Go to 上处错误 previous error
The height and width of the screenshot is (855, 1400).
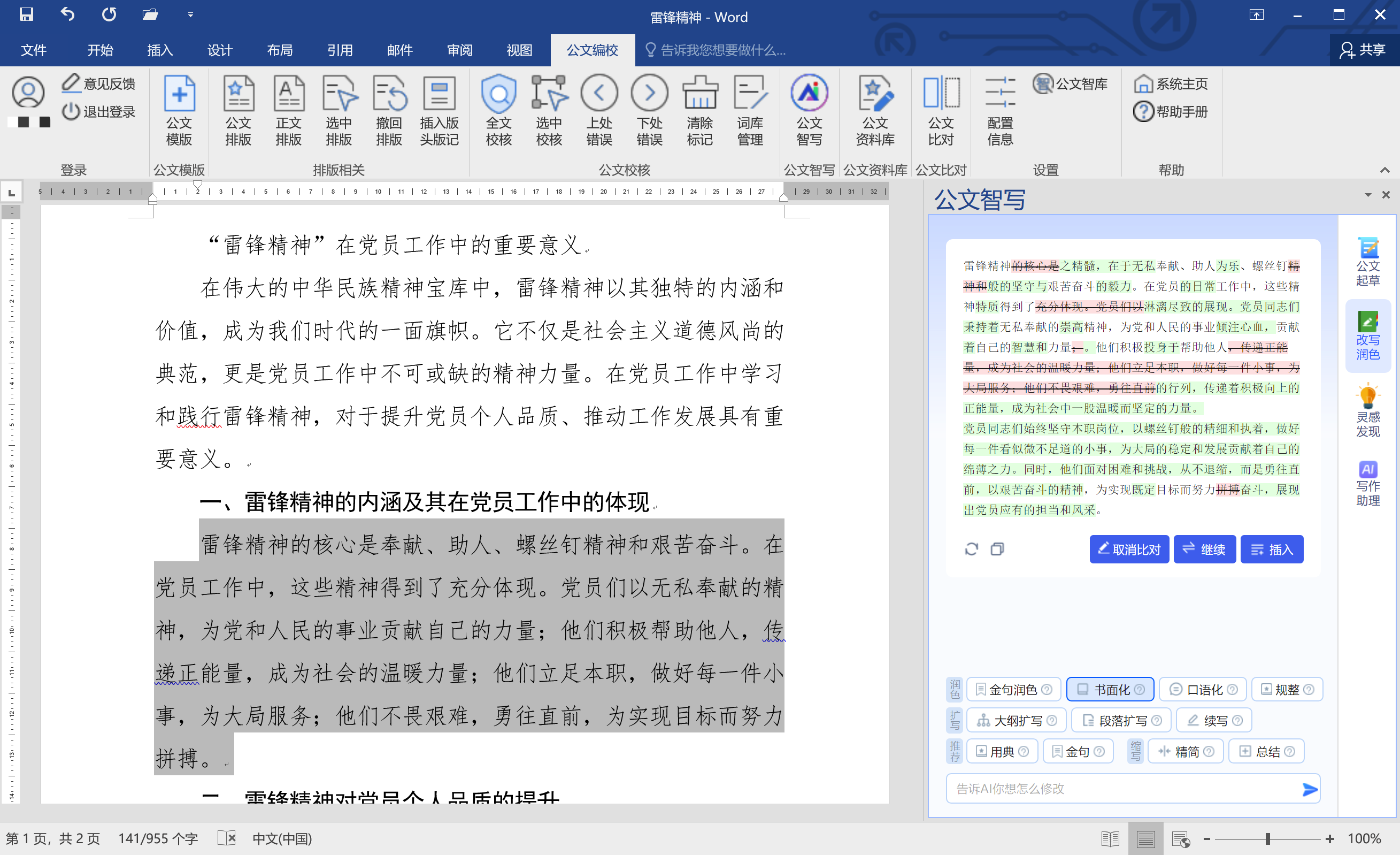pos(599,111)
